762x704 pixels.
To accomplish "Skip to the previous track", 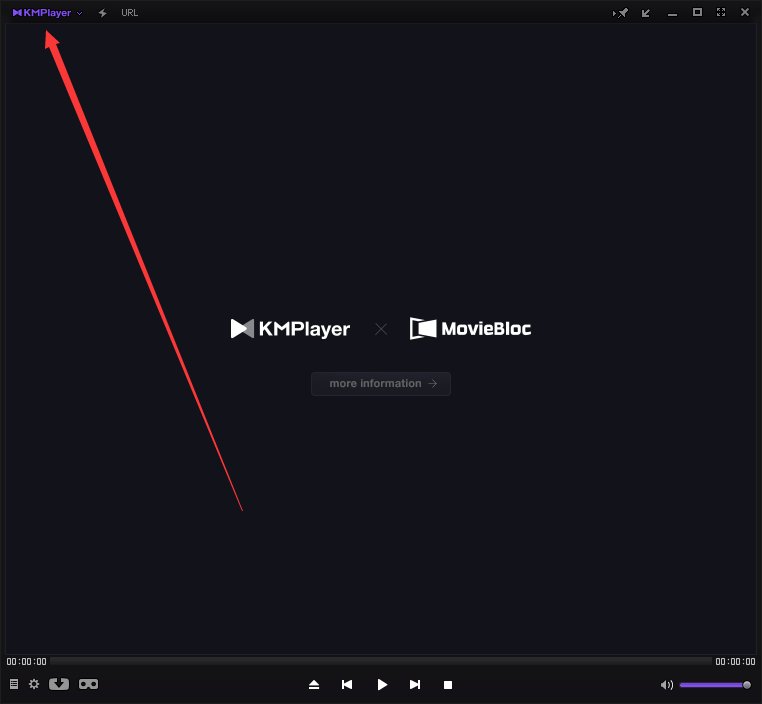I will pos(347,685).
